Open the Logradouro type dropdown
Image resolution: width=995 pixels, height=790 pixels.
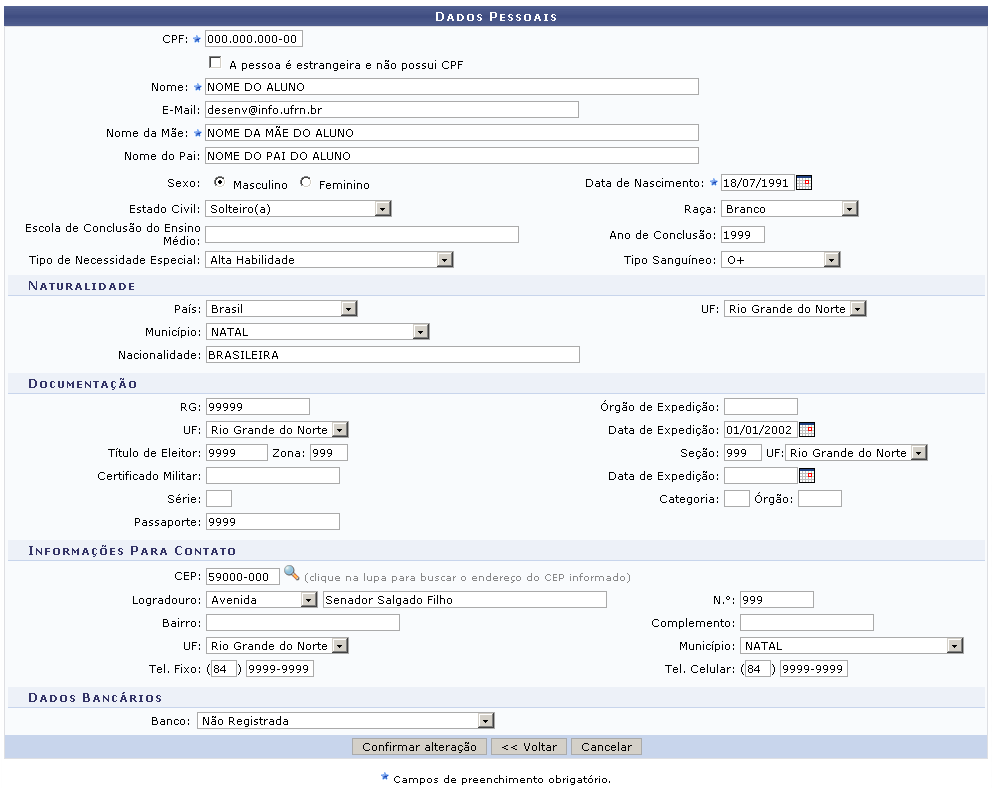262,600
